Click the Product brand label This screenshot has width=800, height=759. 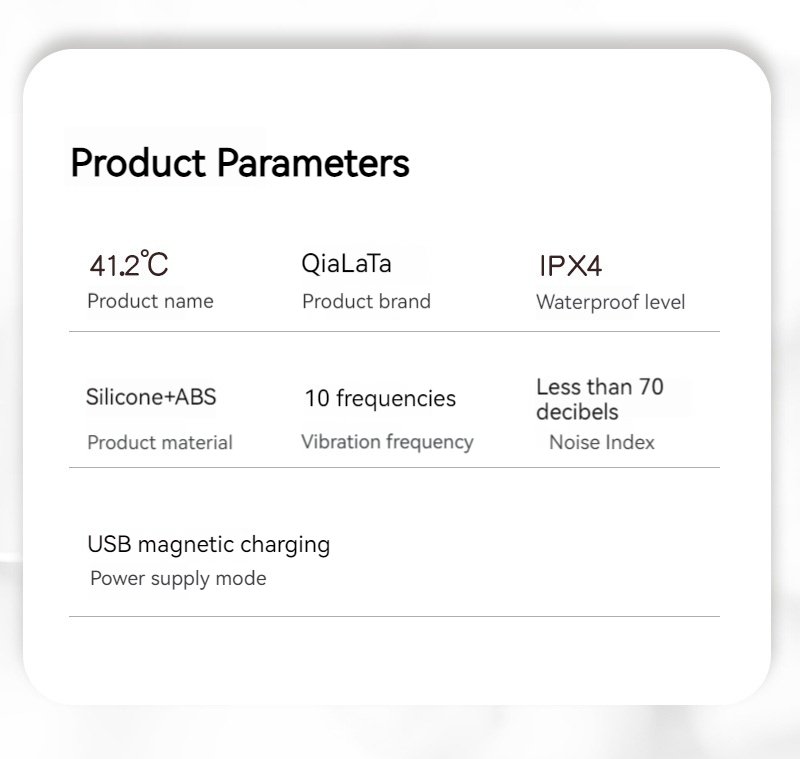pos(366,301)
